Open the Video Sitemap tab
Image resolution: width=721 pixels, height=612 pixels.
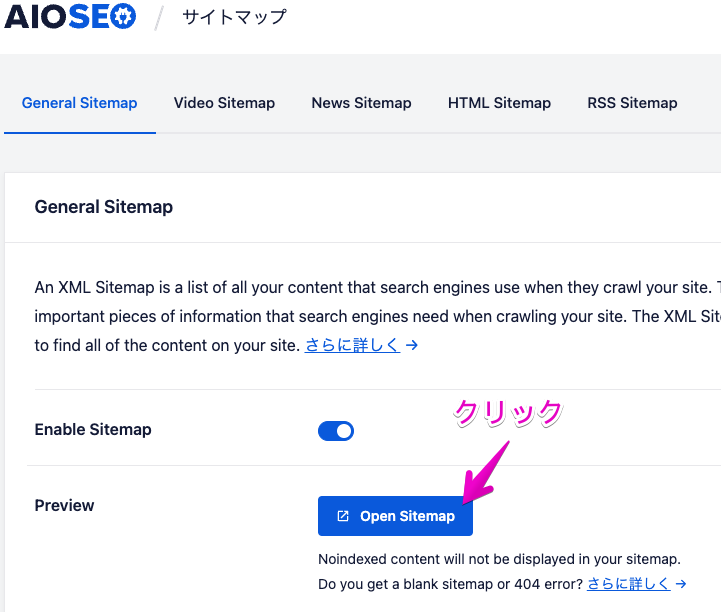click(x=224, y=103)
